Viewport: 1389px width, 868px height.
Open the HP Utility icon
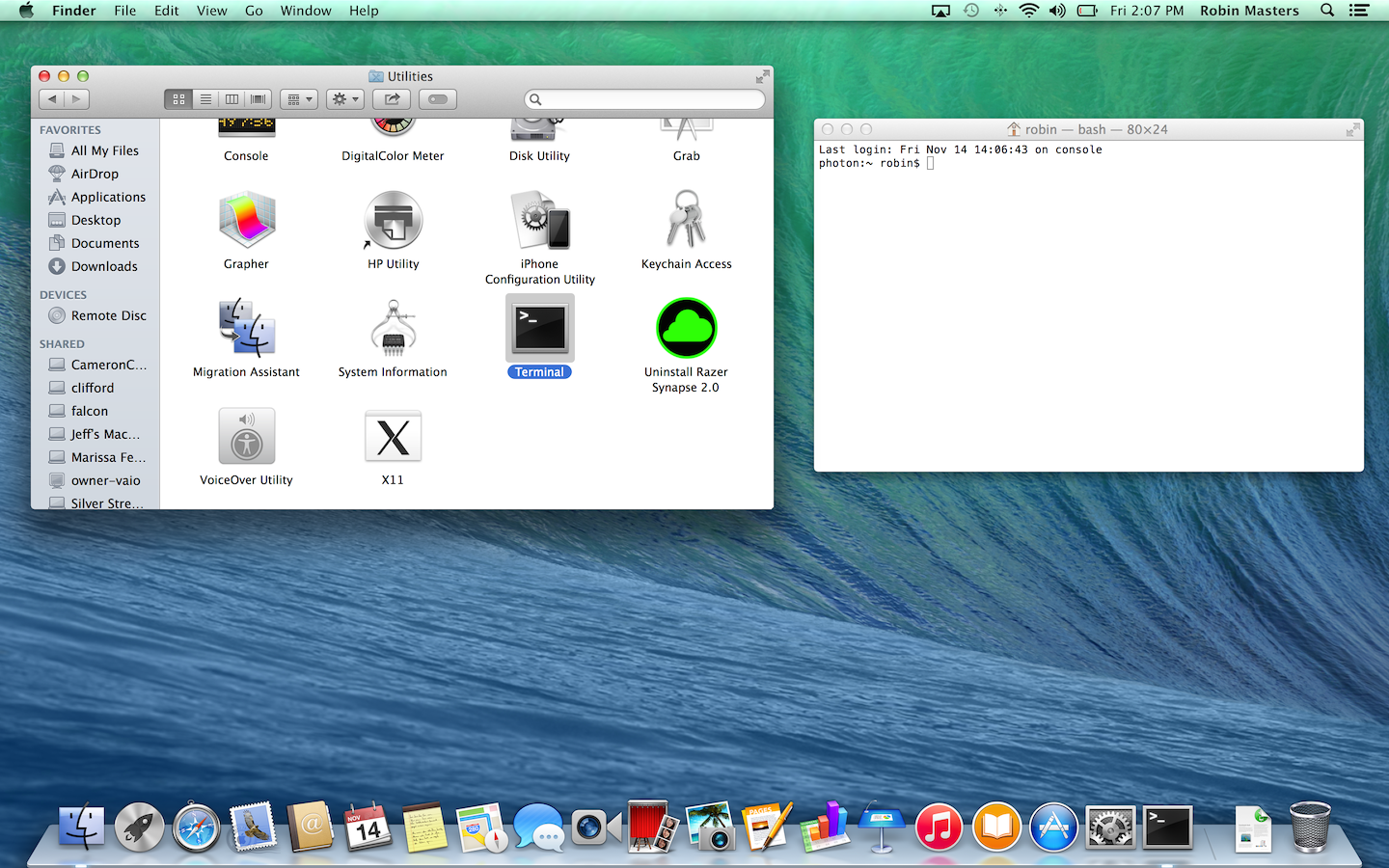tap(394, 221)
